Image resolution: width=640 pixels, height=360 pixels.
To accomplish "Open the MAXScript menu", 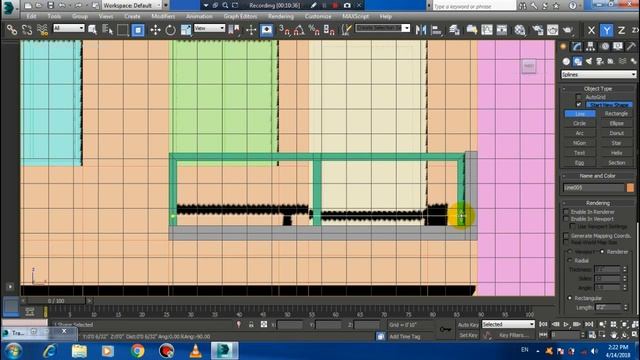I will pyautogui.click(x=356, y=16).
